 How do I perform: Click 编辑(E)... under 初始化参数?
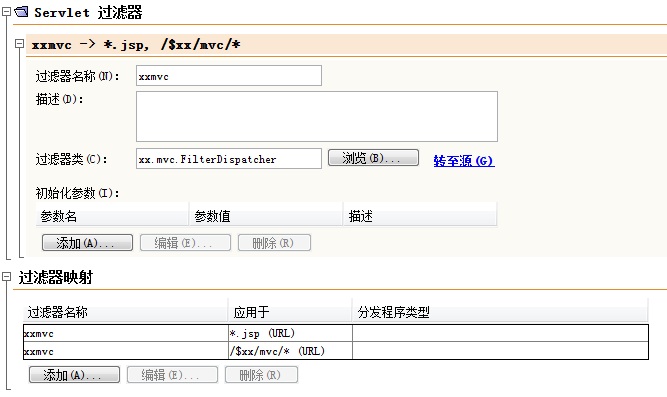click(185, 243)
